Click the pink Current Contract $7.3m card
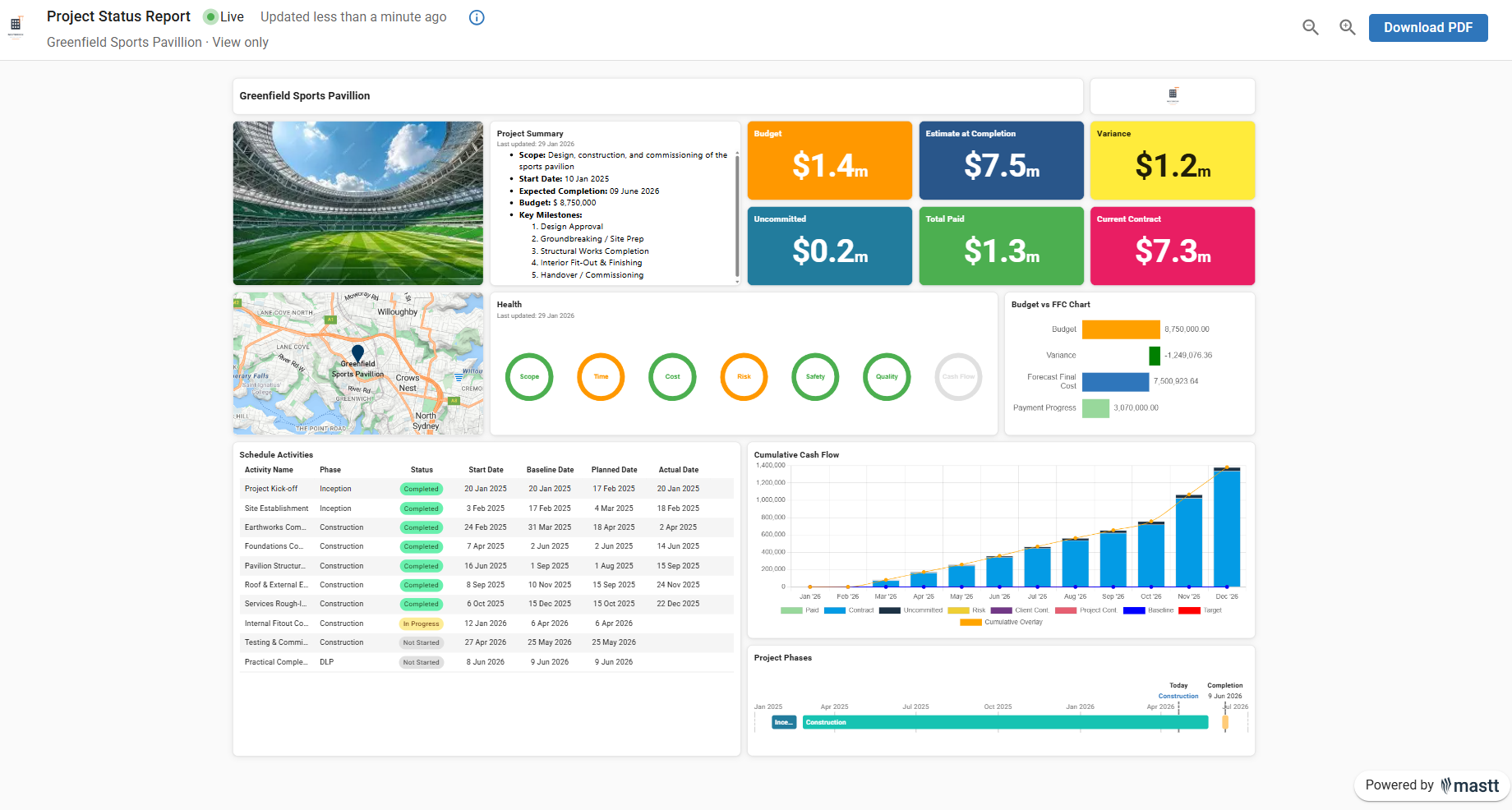The height and width of the screenshot is (810, 1512). point(1173,246)
